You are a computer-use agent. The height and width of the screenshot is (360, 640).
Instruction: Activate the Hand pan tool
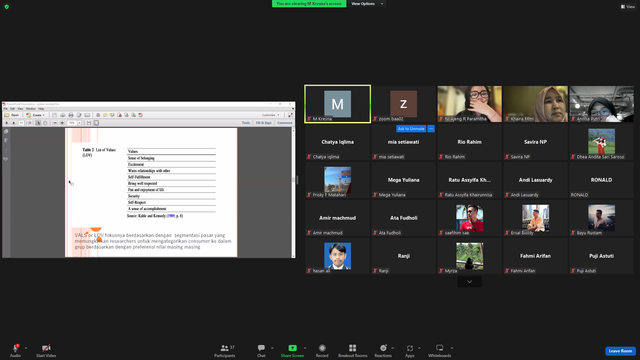click(x=45, y=123)
